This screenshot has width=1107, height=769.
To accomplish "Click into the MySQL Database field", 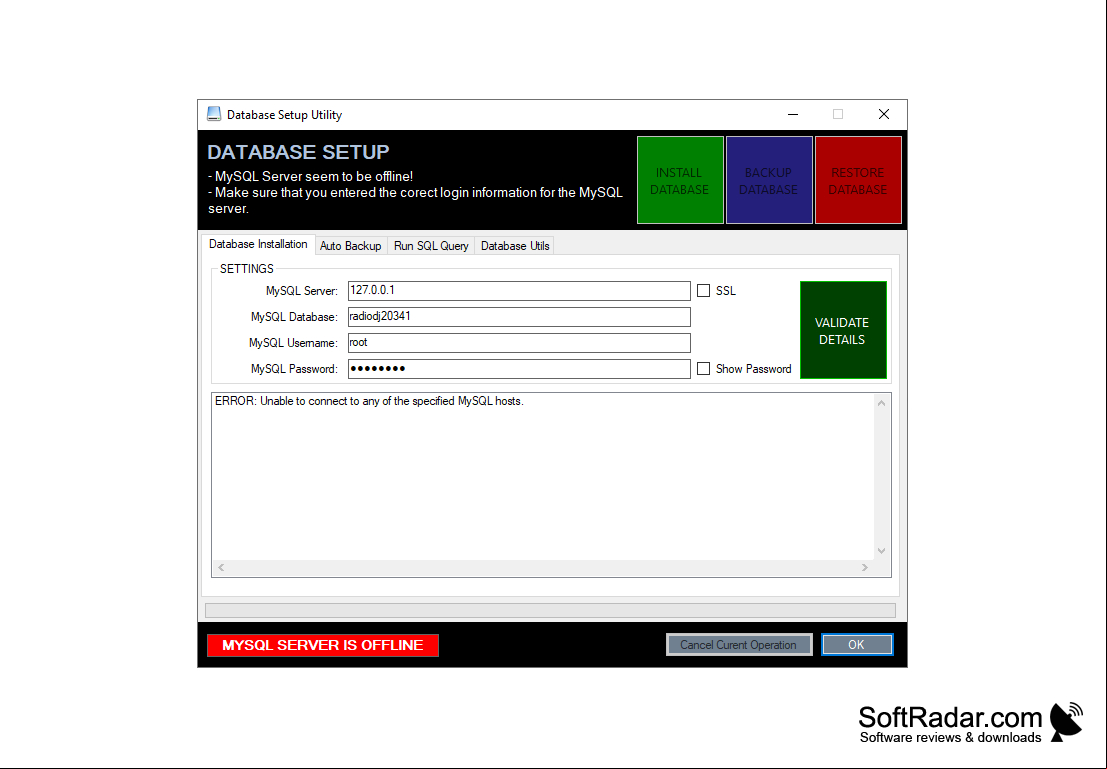I will coord(519,317).
